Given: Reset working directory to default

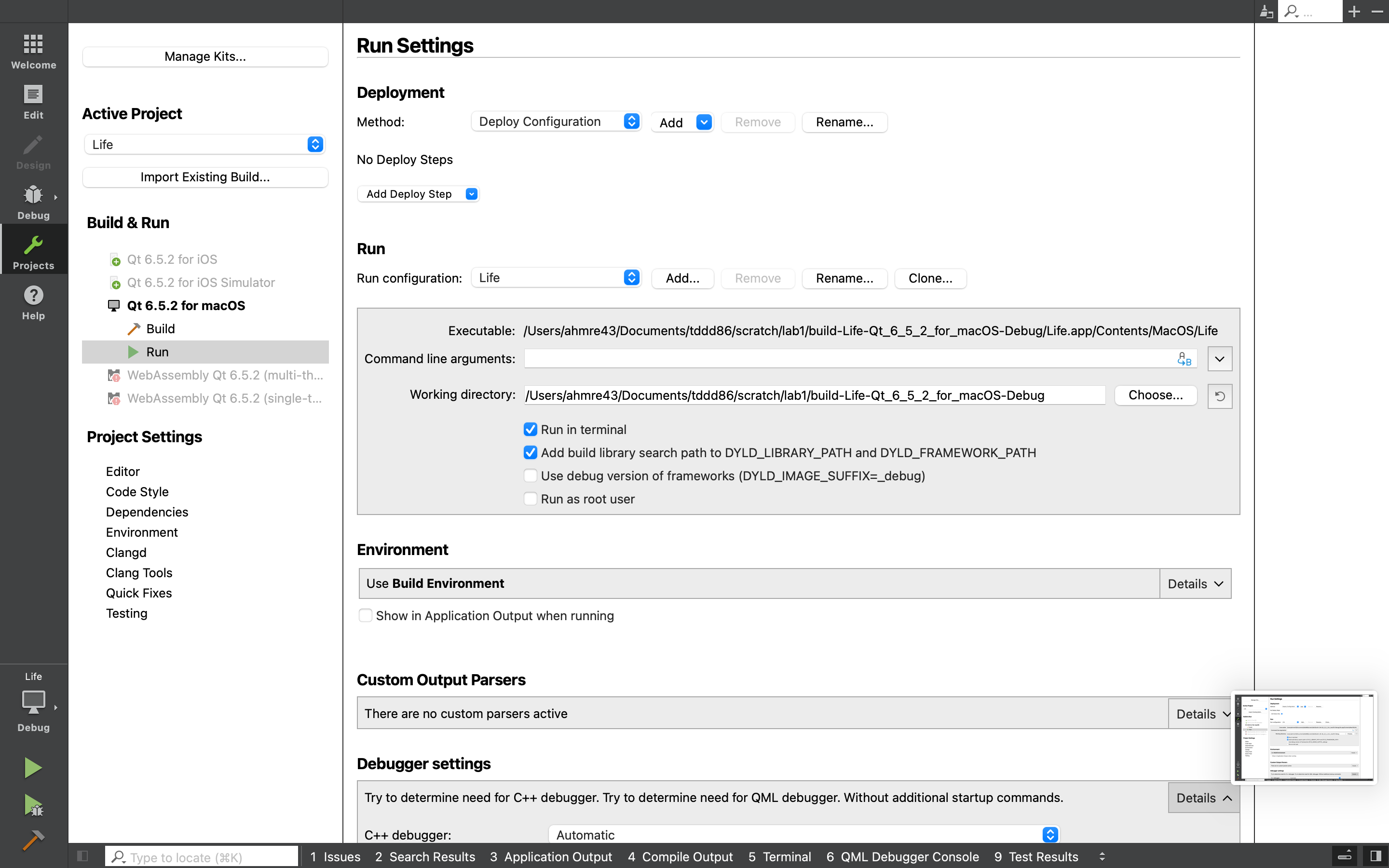Looking at the screenshot, I should pyautogui.click(x=1220, y=395).
